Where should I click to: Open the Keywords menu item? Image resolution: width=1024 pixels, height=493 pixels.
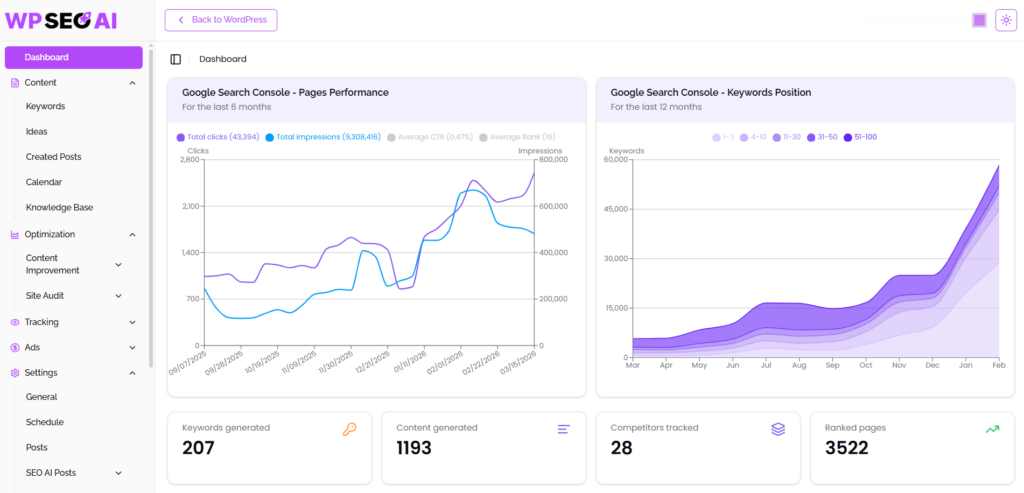45,106
